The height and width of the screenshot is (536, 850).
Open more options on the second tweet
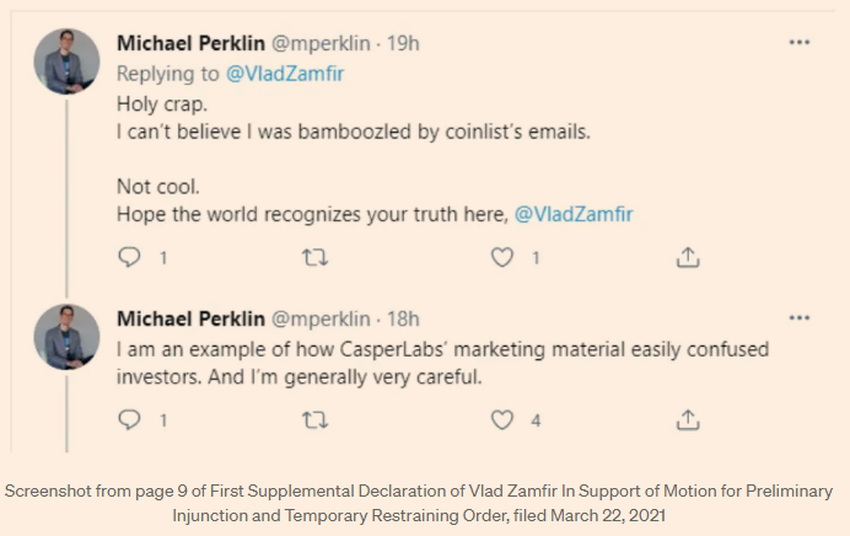click(799, 318)
